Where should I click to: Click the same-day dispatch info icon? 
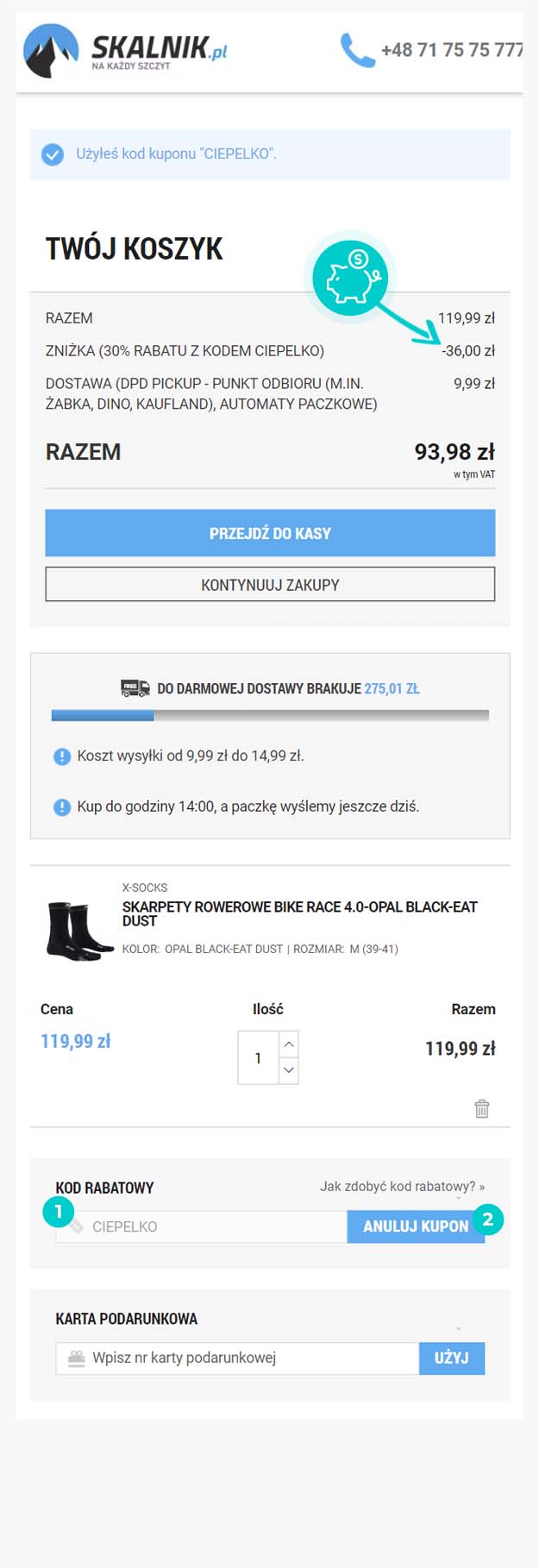[x=62, y=807]
